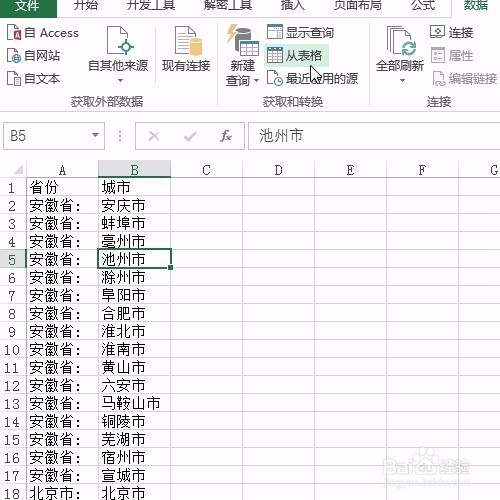
Task: Select row 1 header
Action: [12, 187]
